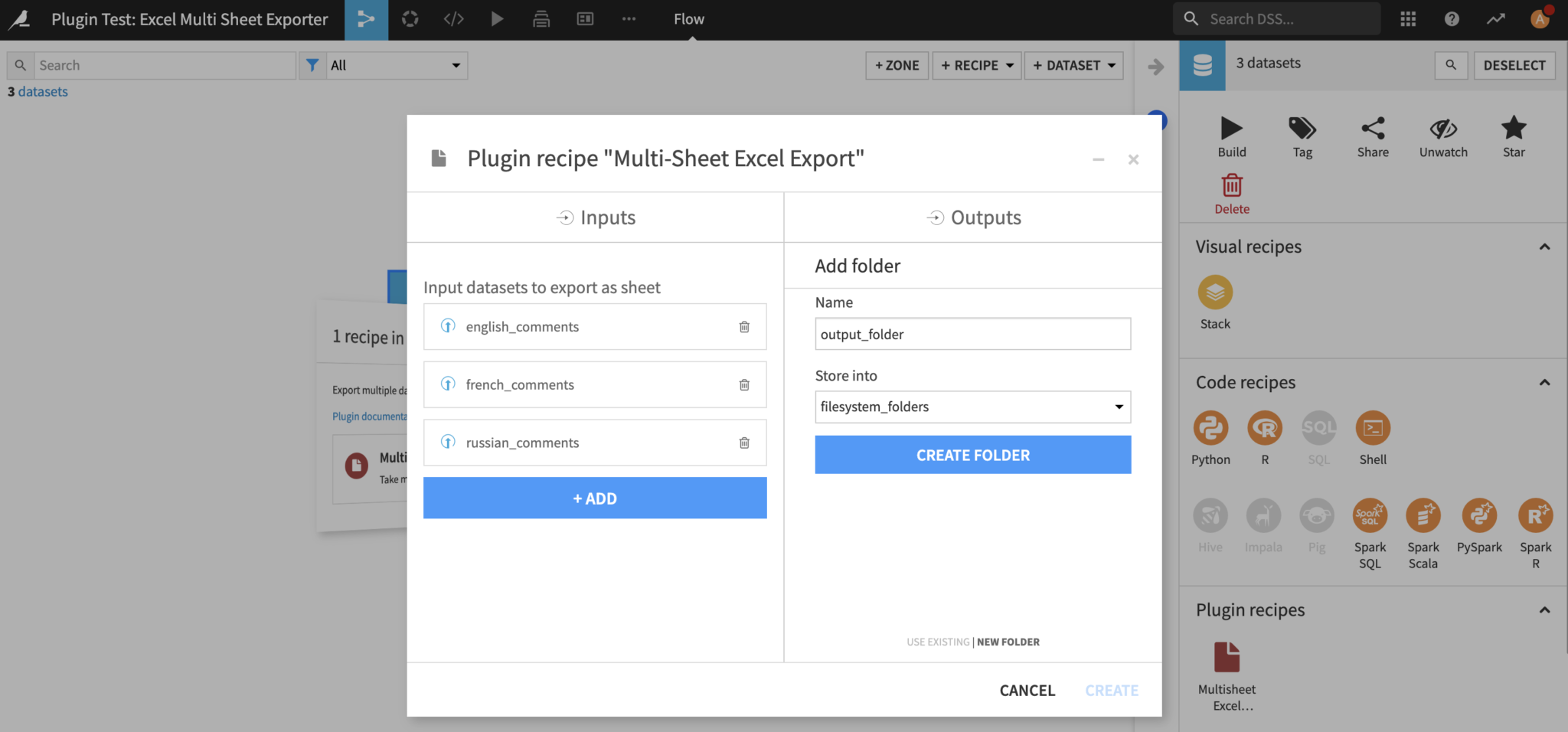Click the folder Name input field
This screenshot has height=732, width=1568.
click(972, 334)
